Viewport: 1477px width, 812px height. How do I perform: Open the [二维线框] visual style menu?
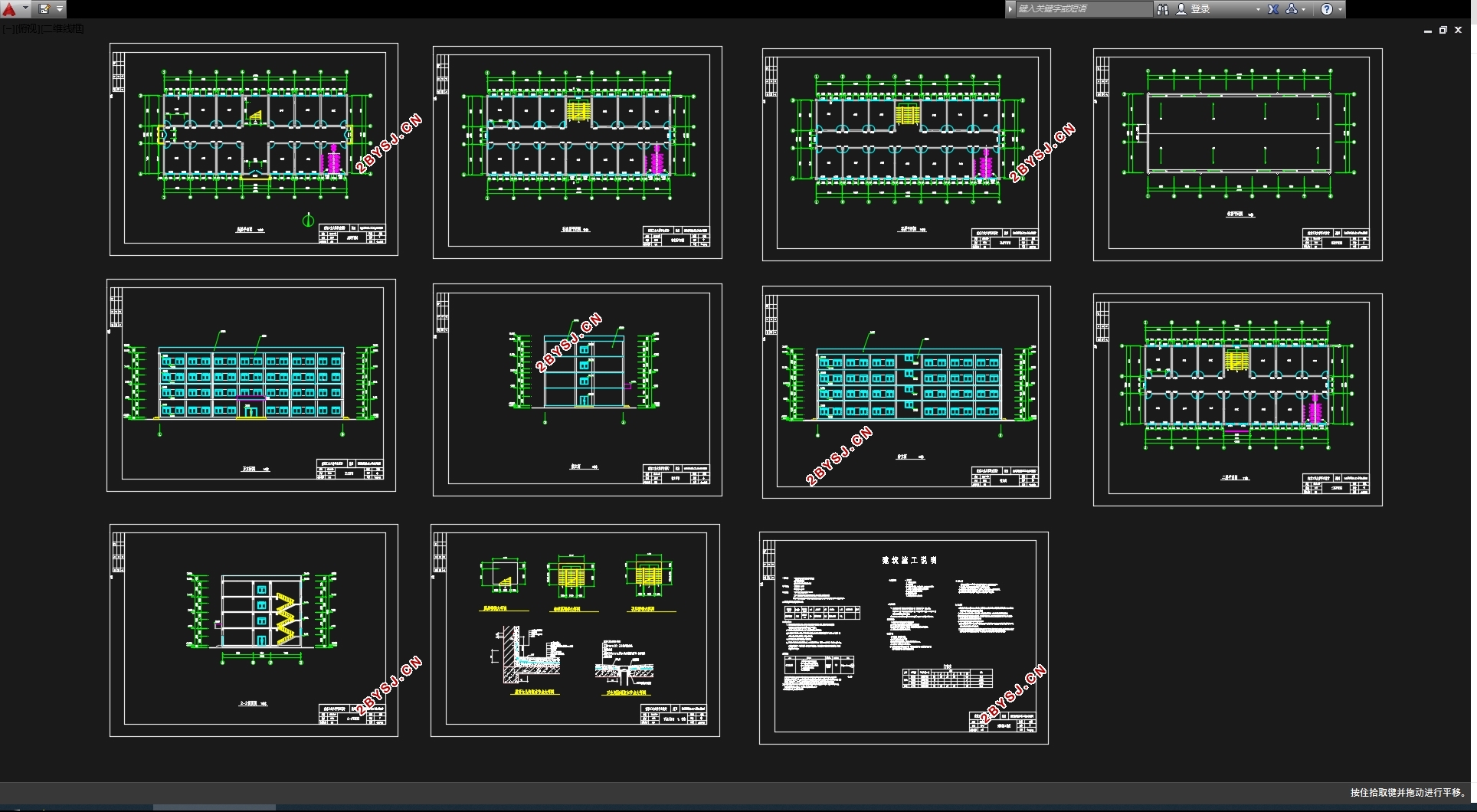coord(63,28)
